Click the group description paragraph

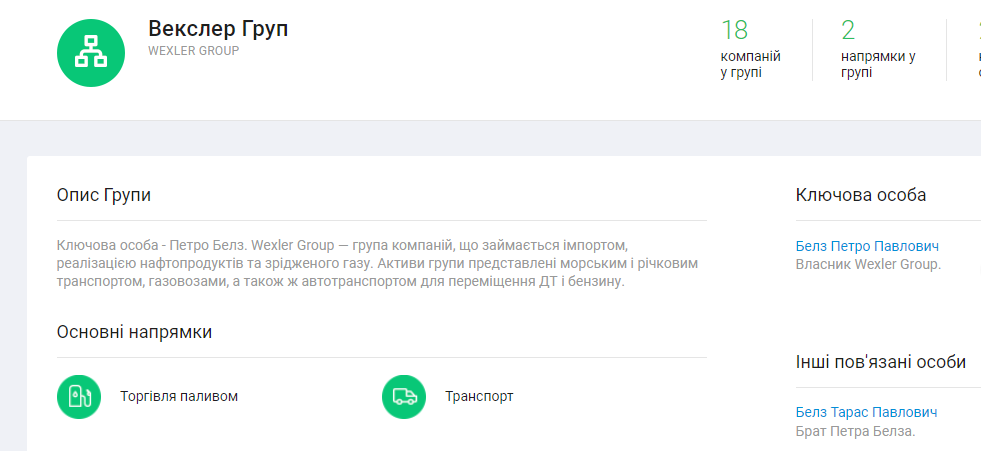(377, 263)
